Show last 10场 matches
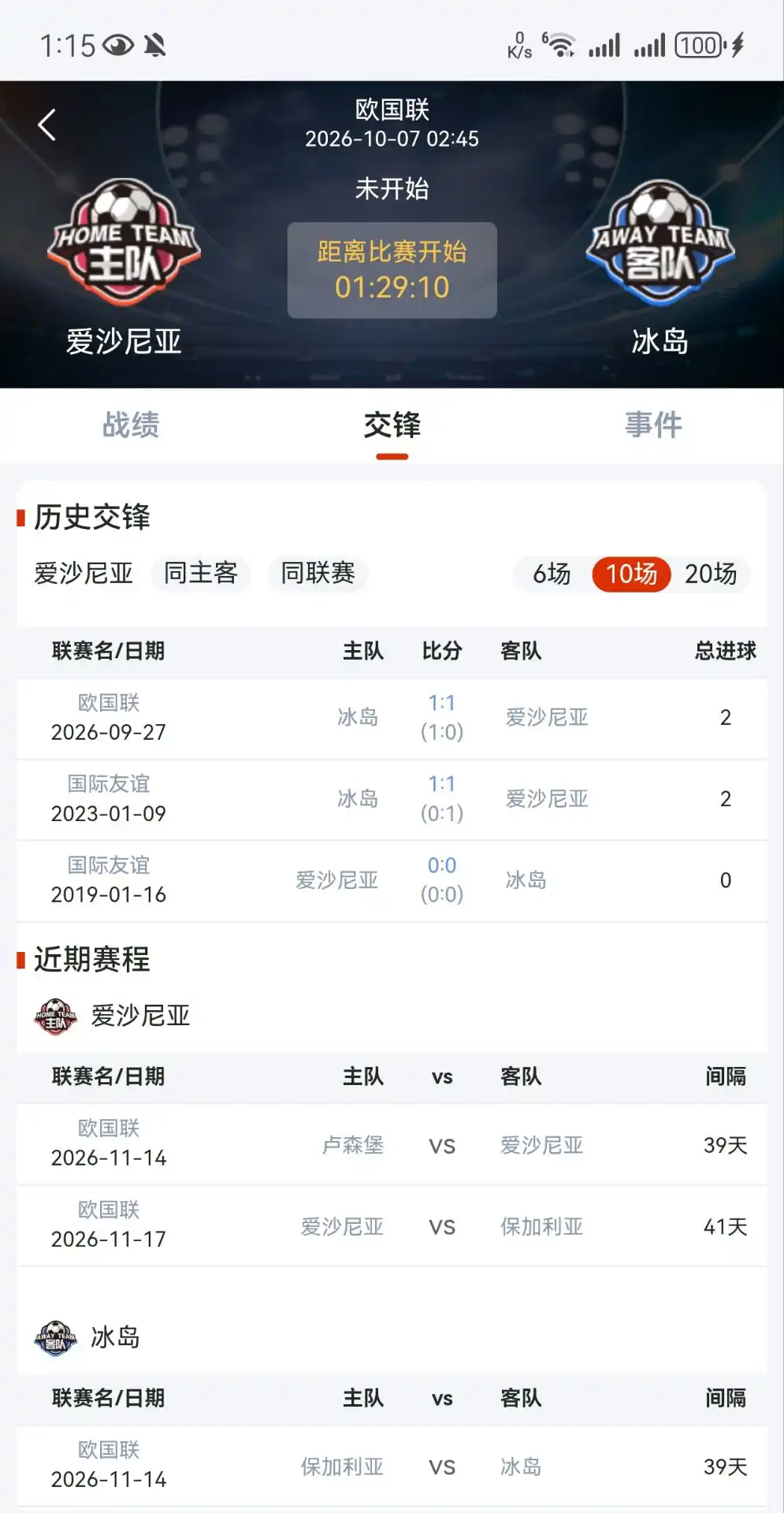 click(631, 574)
